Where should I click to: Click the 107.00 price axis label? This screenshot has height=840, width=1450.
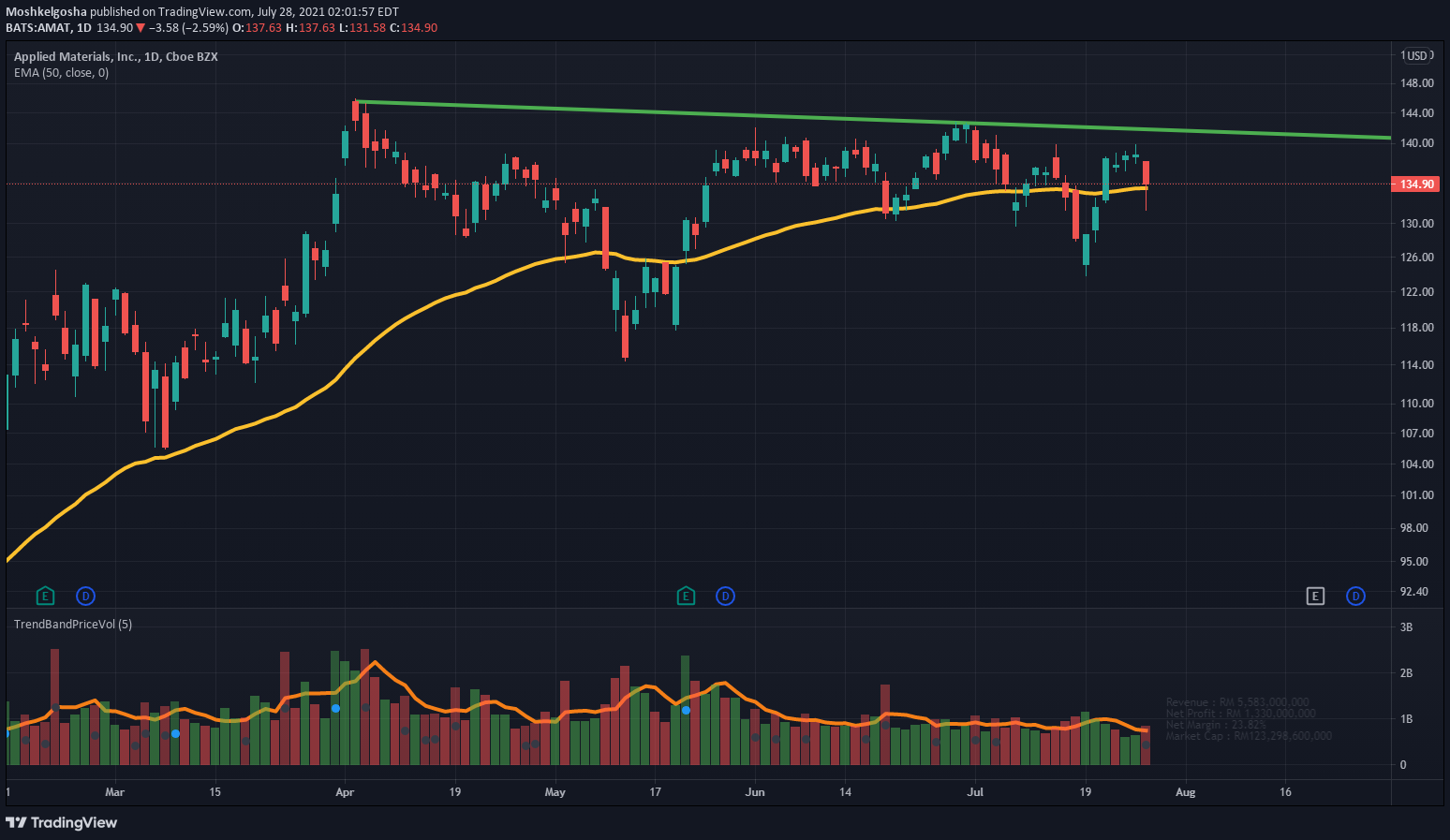coord(1416,433)
